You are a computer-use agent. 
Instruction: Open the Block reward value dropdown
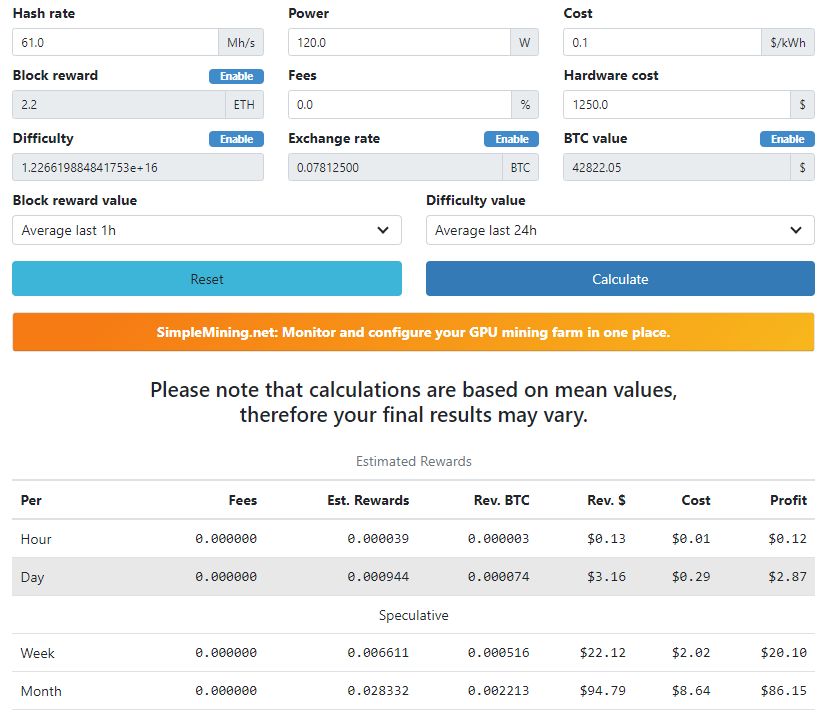click(x=207, y=230)
